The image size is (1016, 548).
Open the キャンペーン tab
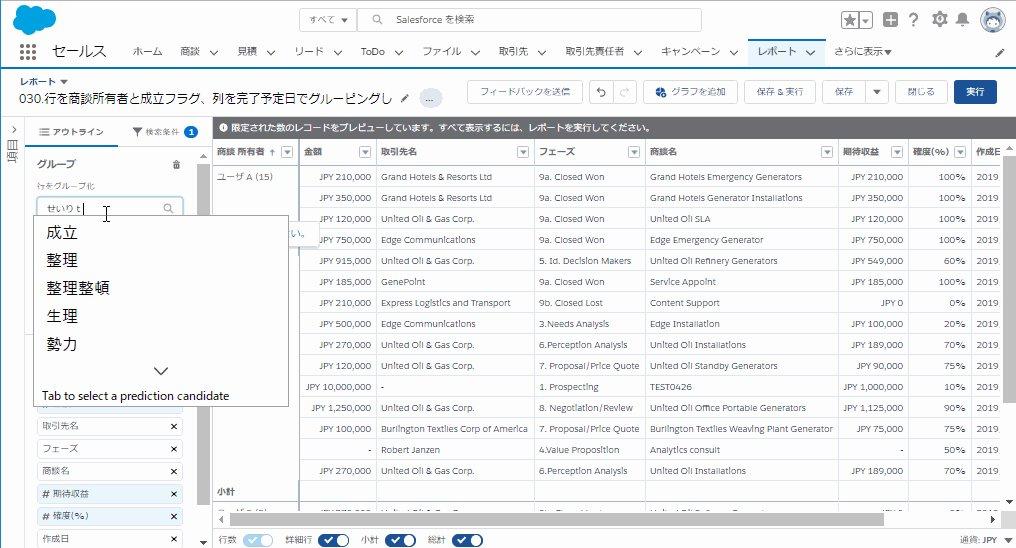click(x=690, y=52)
